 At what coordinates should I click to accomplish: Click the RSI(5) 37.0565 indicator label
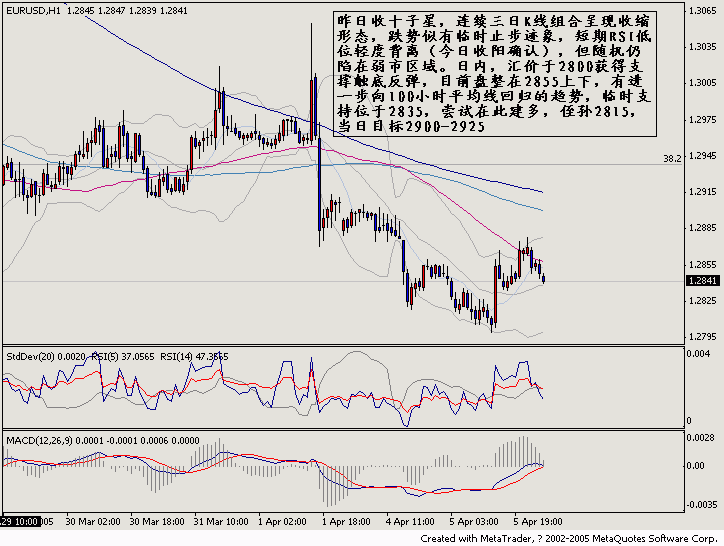(x=123, y=357)
